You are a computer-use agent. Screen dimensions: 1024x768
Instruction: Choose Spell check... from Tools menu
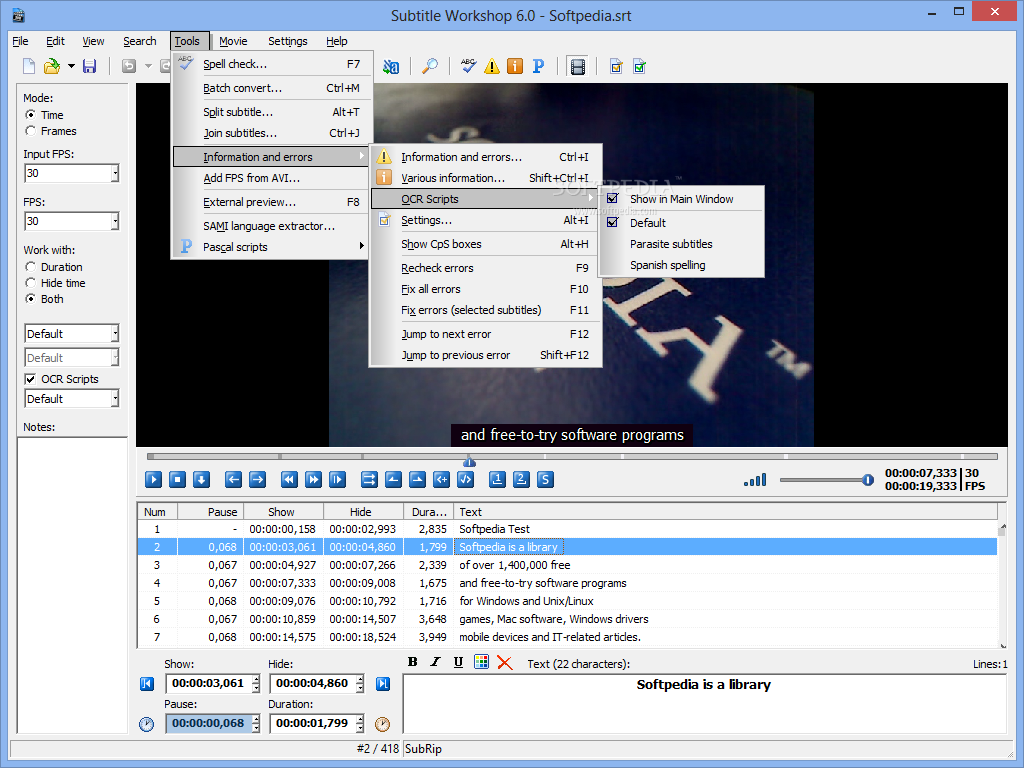pyautogui.click(x=272, y=64)
